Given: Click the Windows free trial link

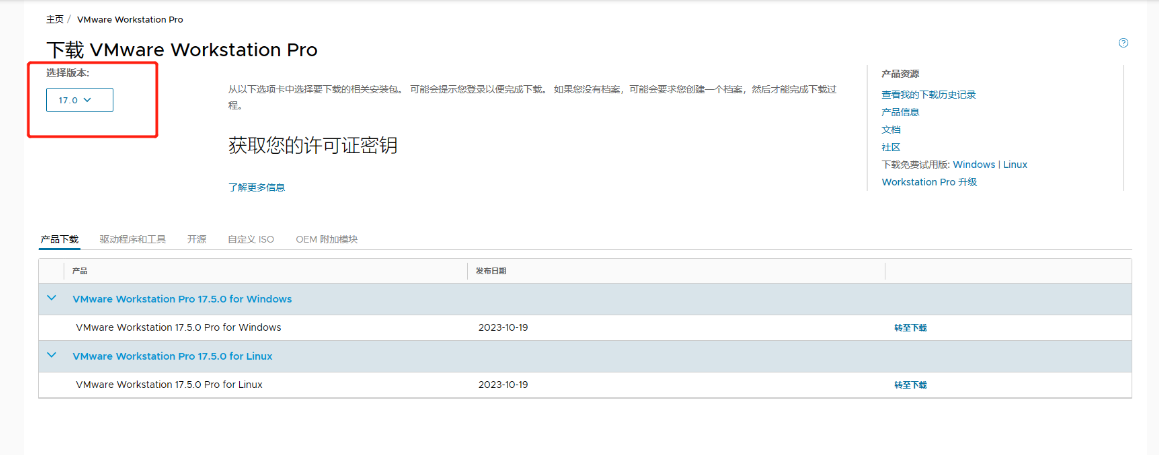Looking at the screenshot, I should click(974, 165).
